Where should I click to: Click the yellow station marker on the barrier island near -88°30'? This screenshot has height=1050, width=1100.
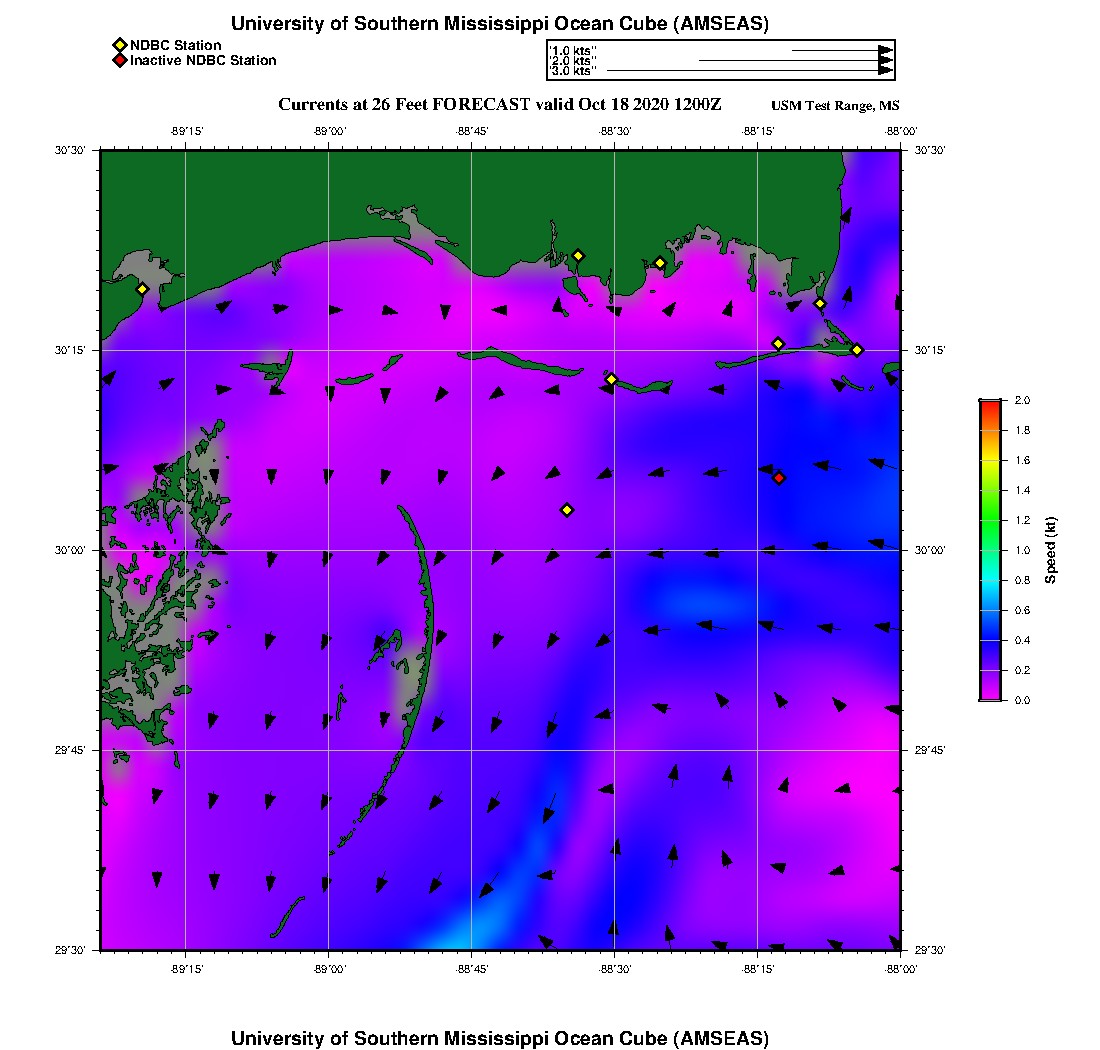611,379
